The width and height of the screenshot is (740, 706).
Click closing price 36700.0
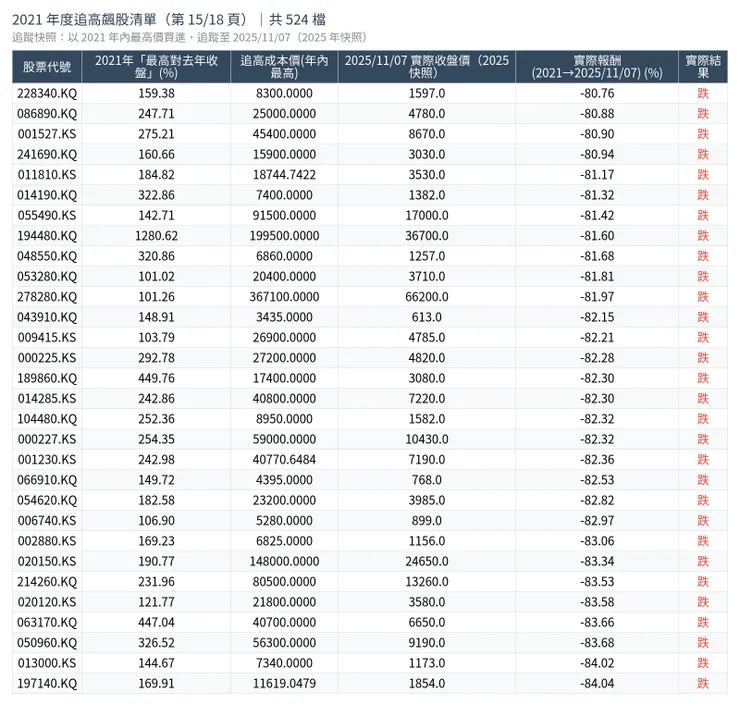[x=427, y=235]
